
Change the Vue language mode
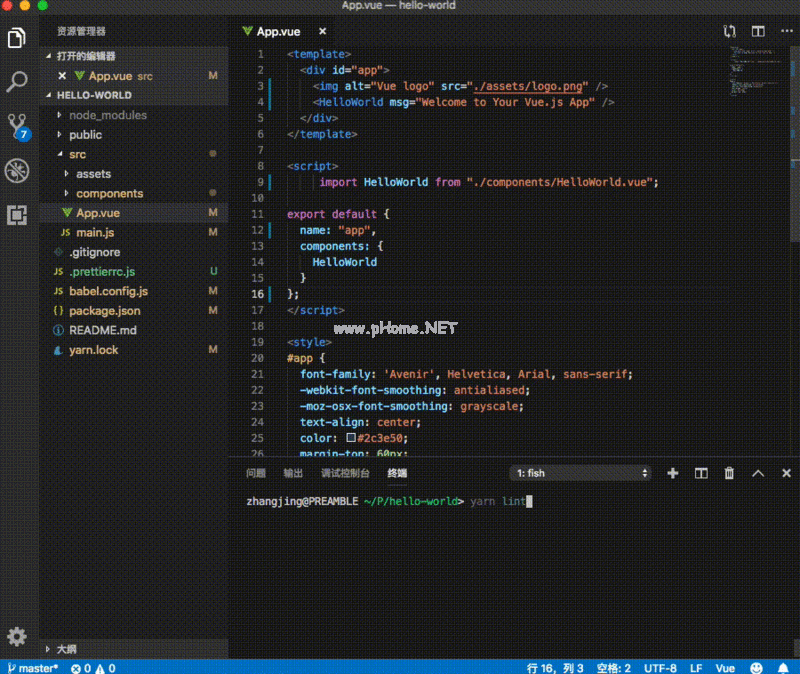tap(725, 668)
